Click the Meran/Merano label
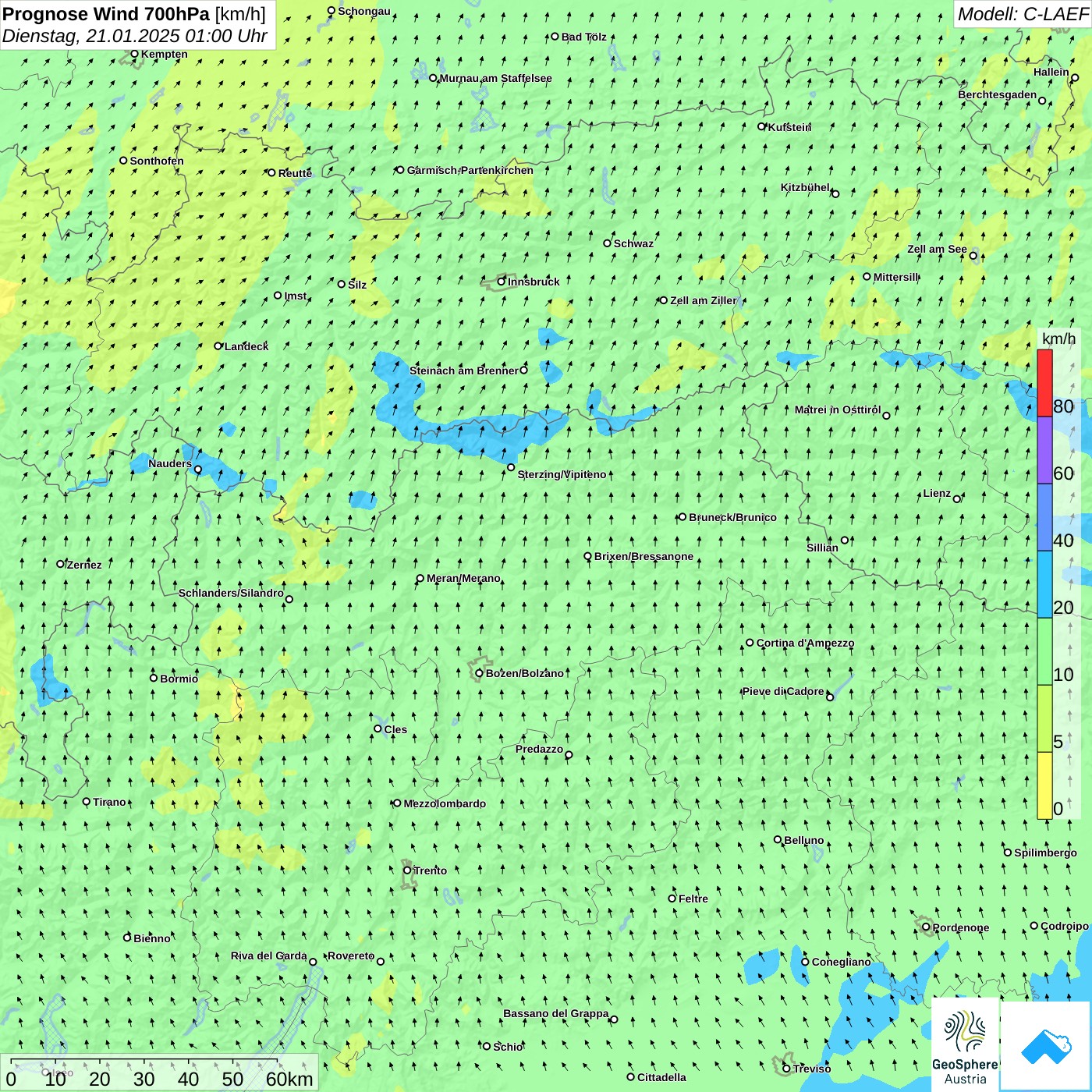This screenshot has height=1092, width=1092. click(x=463, y=578)
